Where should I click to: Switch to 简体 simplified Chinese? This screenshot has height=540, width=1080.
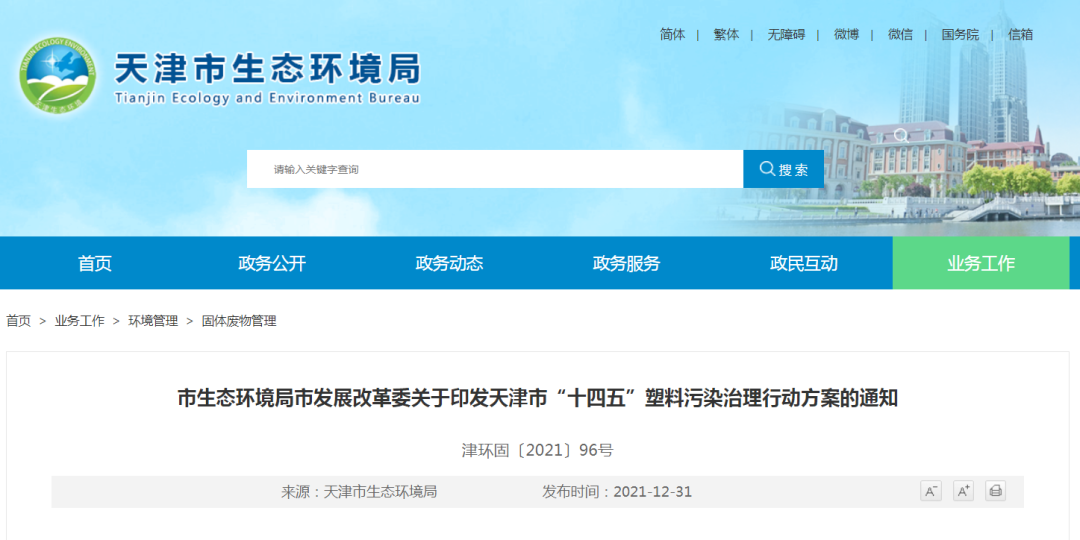[x=673, y=34]
